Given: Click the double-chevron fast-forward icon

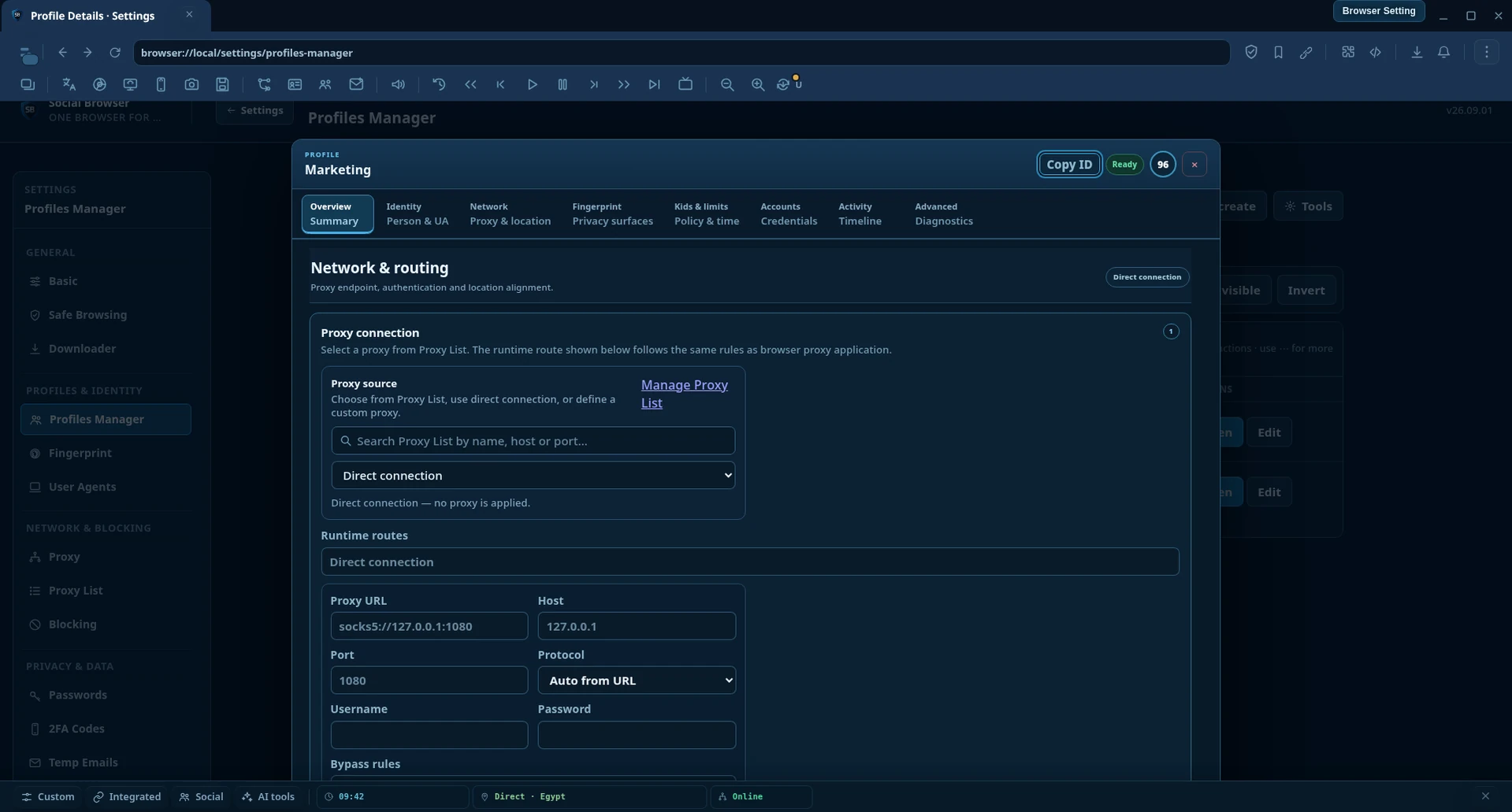Looking at the screenshot, I should 623,84.
